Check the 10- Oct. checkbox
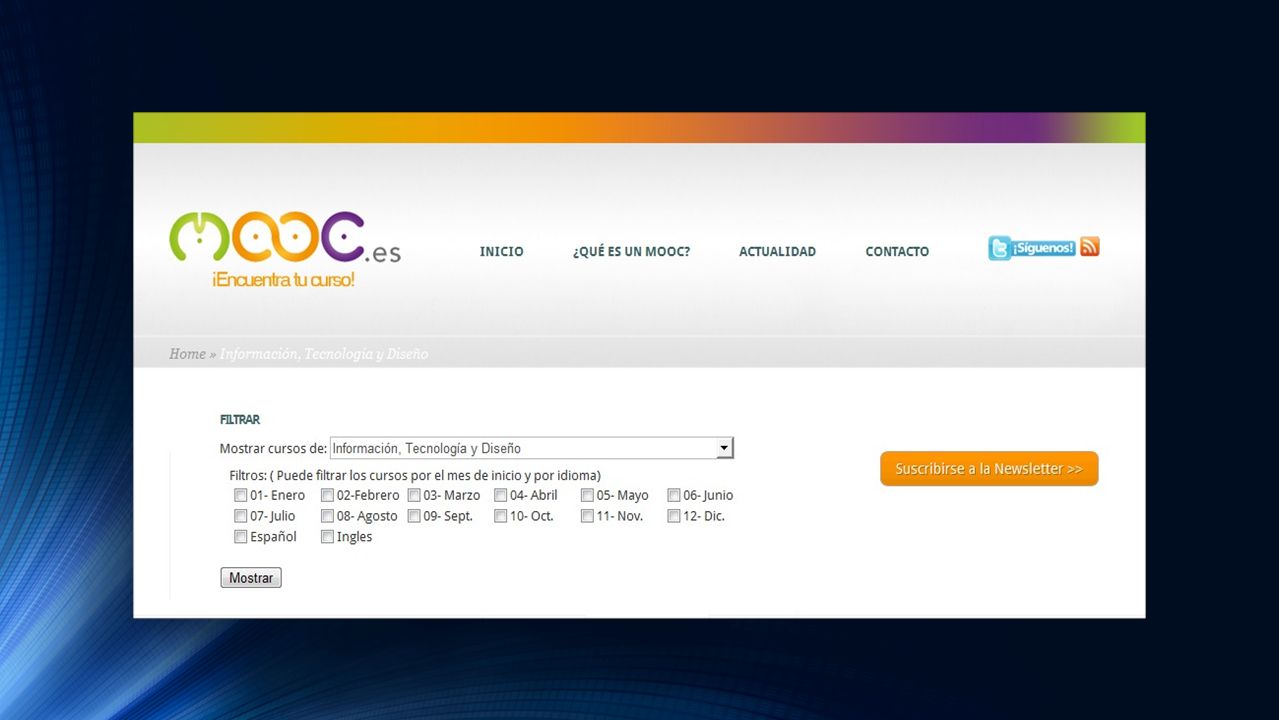1279x720 pixels. (500, 516)
